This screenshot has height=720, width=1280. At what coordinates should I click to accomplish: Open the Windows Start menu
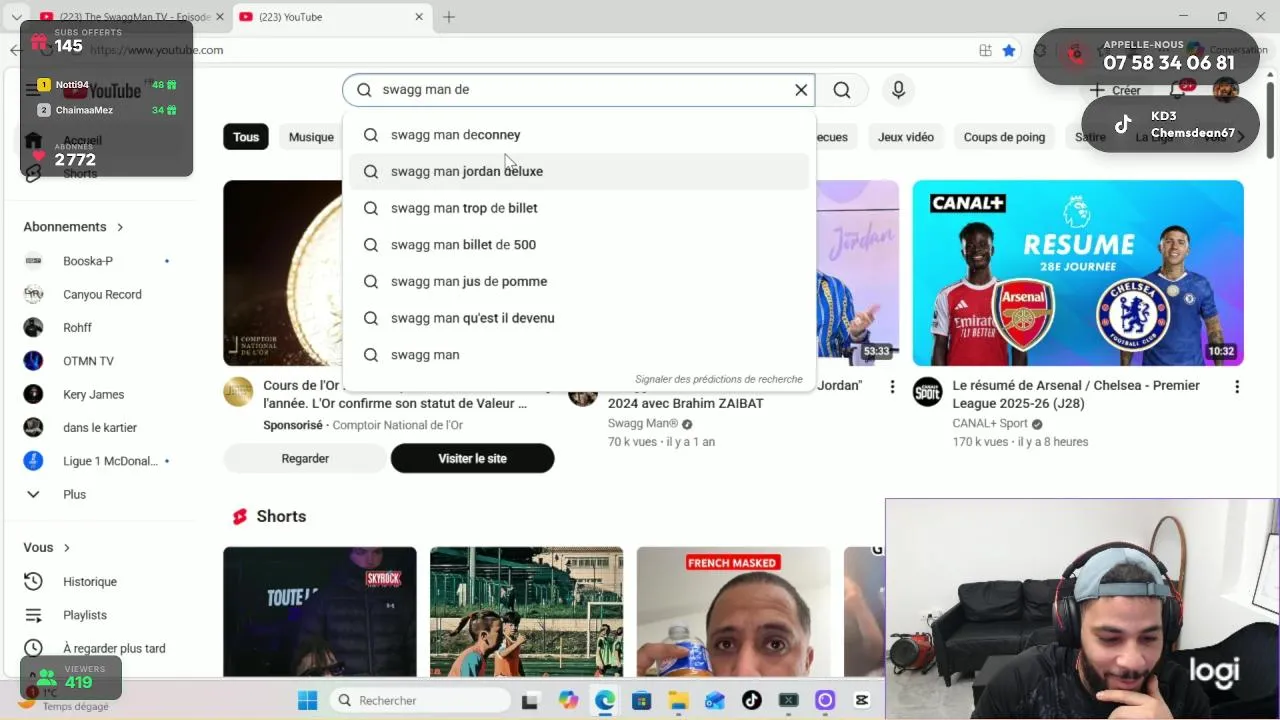coord(307,700)
